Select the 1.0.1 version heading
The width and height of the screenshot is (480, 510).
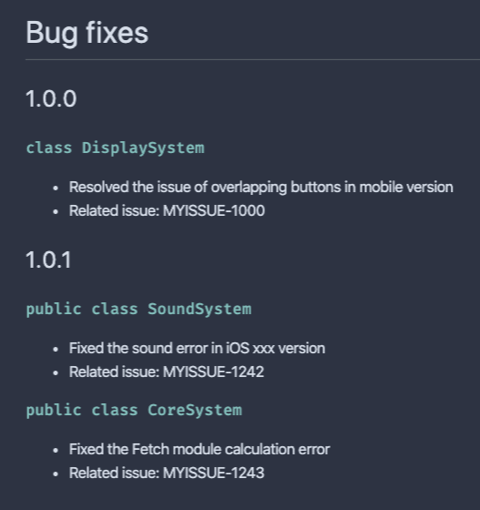(x=49, y=260)
